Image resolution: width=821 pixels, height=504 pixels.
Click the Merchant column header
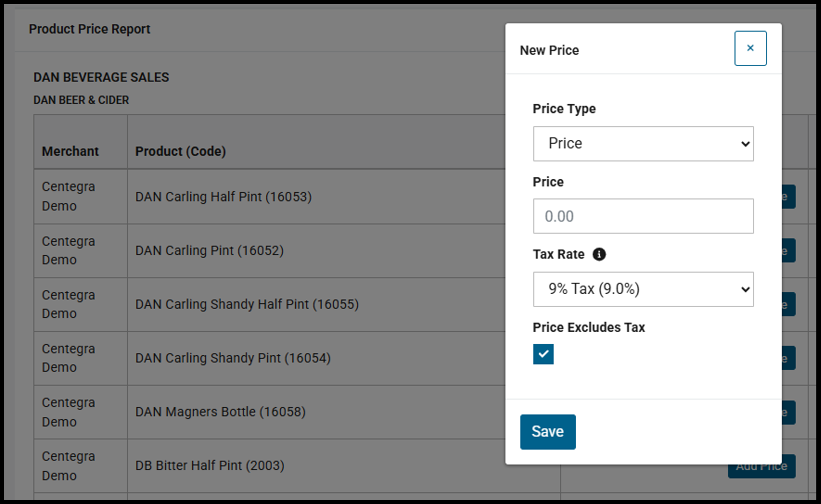pyautogui.click(x=70, y=151)
